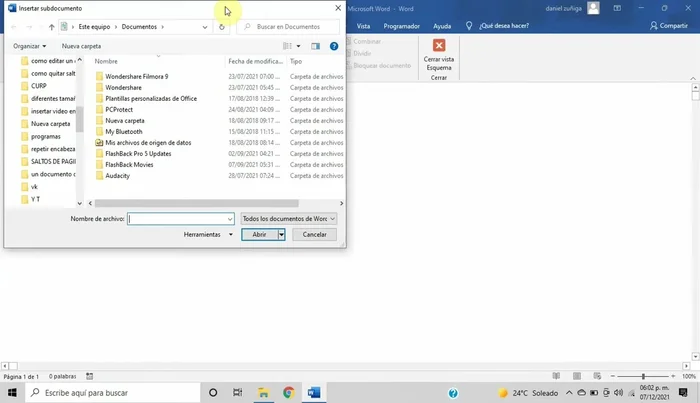700x403 pixels.
Task: Refresh the Documentos folder listing
Action: 221,27
